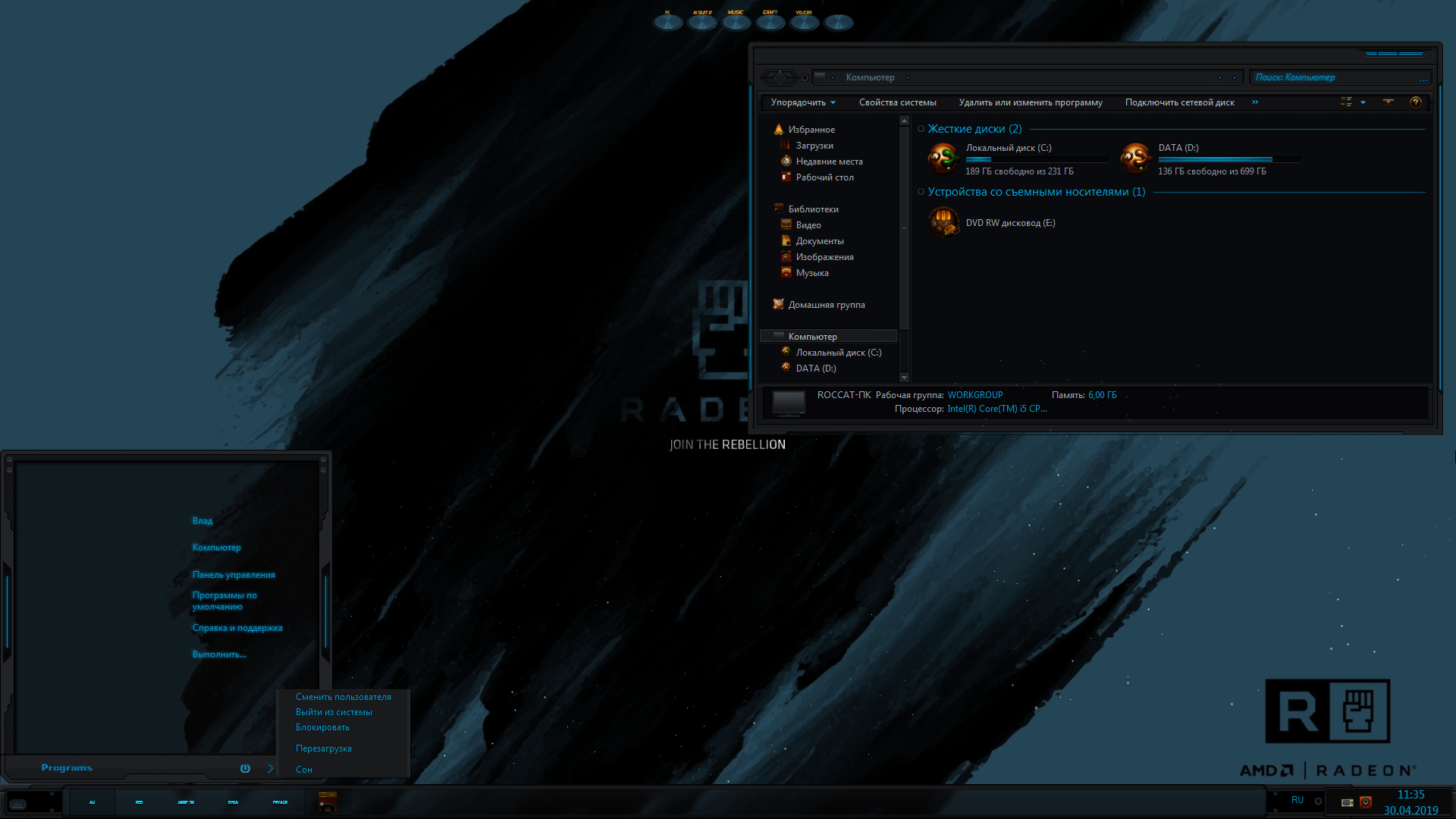Image resolution: width=1456 pixels, height=819 pixels.
Task: Choose Перезагрузка from shutdown menu
Action: coord(324,748)
